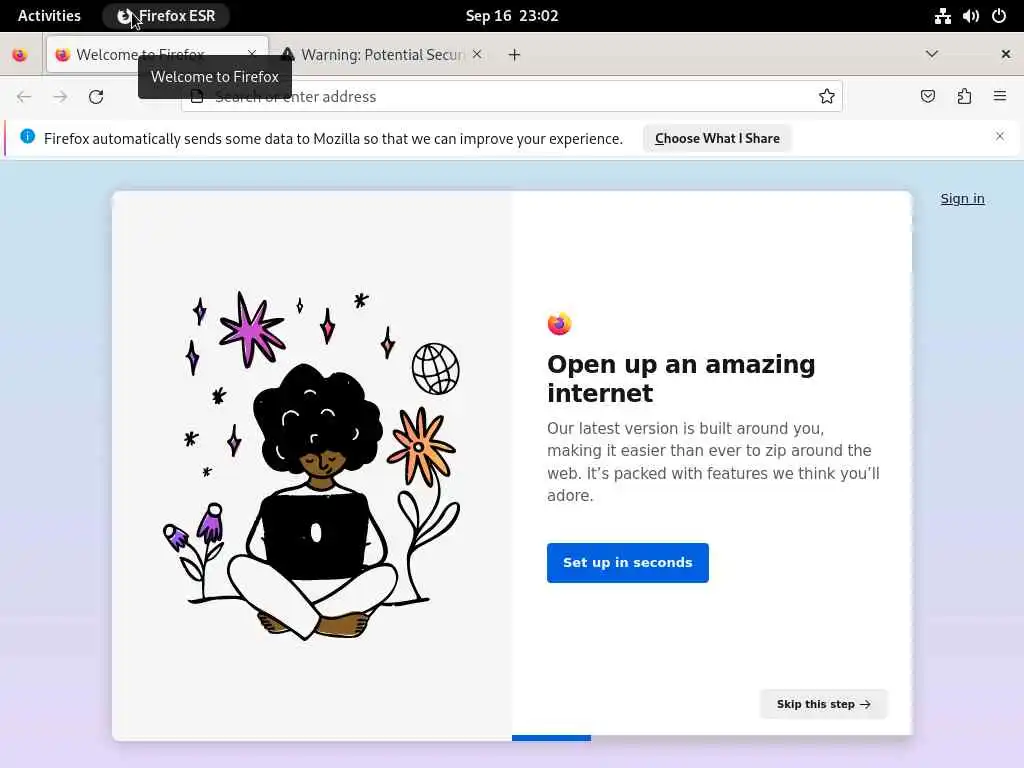Open the power menu icon
The height and width of the screenshot is (768, 1024).
click(x=999, y=16)
